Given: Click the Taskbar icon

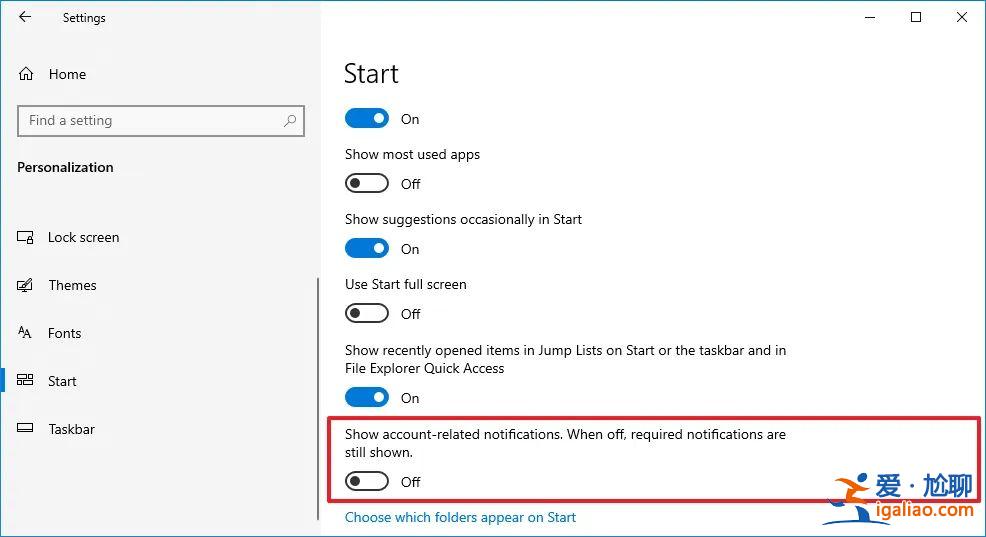Looking at the screenshot, I should tap(26, 429).
